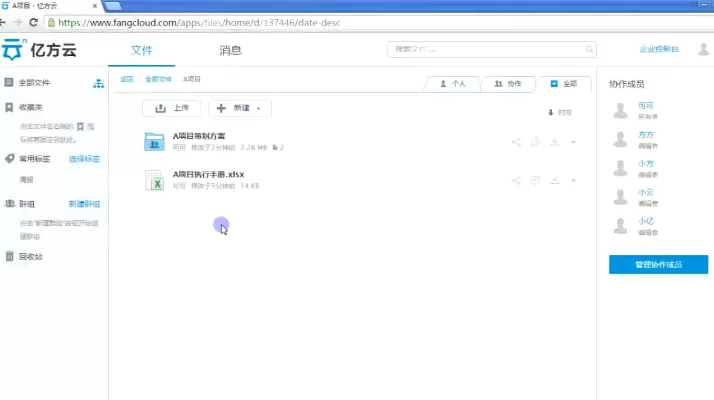Image resolution: width=714 pixels, height=400 pixels.
Task: Switch to the 协作 filter tab
Action: 508,84
